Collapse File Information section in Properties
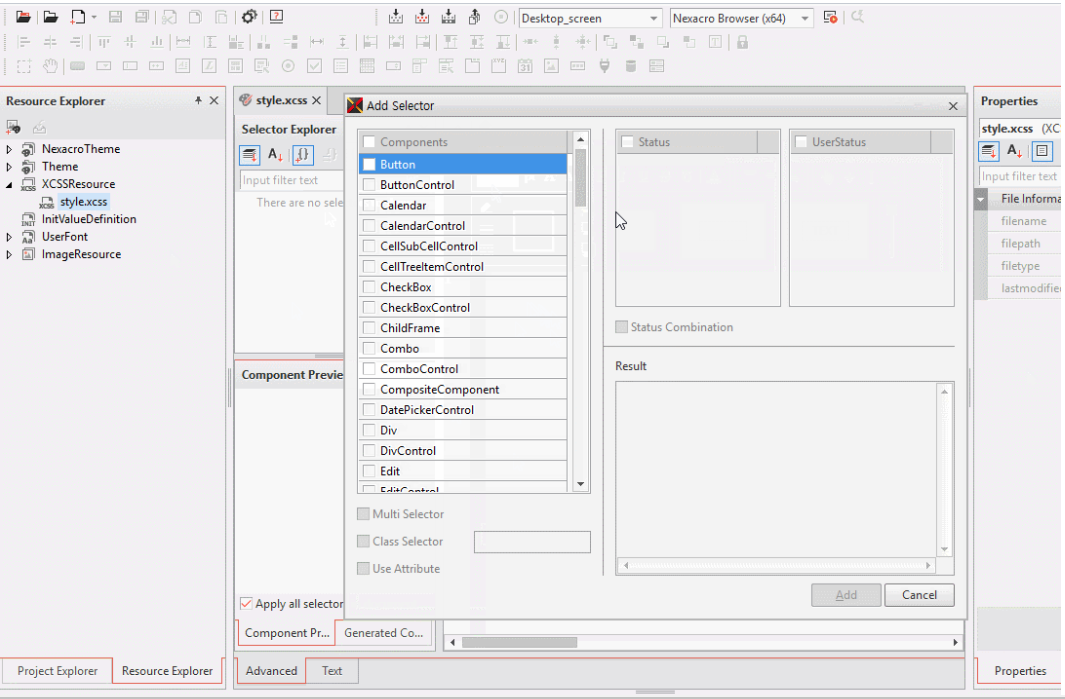 click(x=981, y=199)
